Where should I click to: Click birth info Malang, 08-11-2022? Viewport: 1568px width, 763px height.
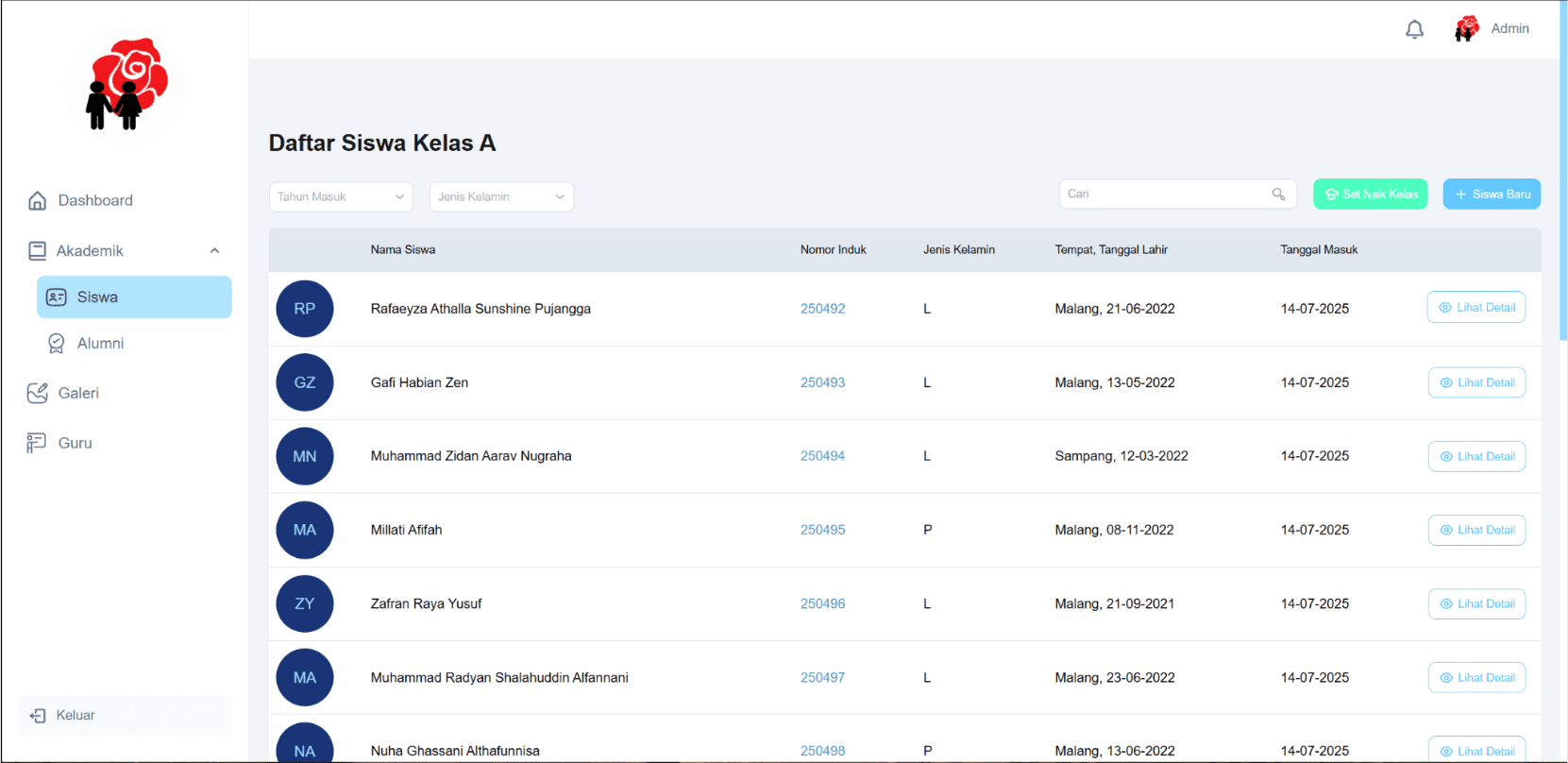(x=1114, y=530)
